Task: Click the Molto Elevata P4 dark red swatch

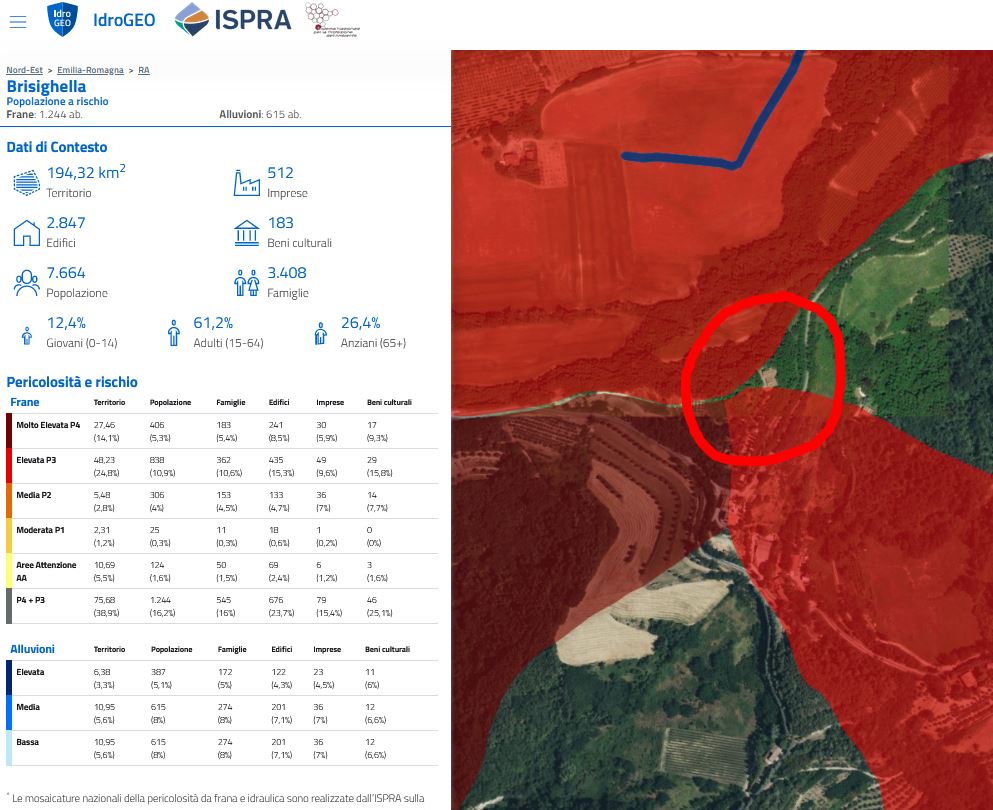Action: coord(10,431)
